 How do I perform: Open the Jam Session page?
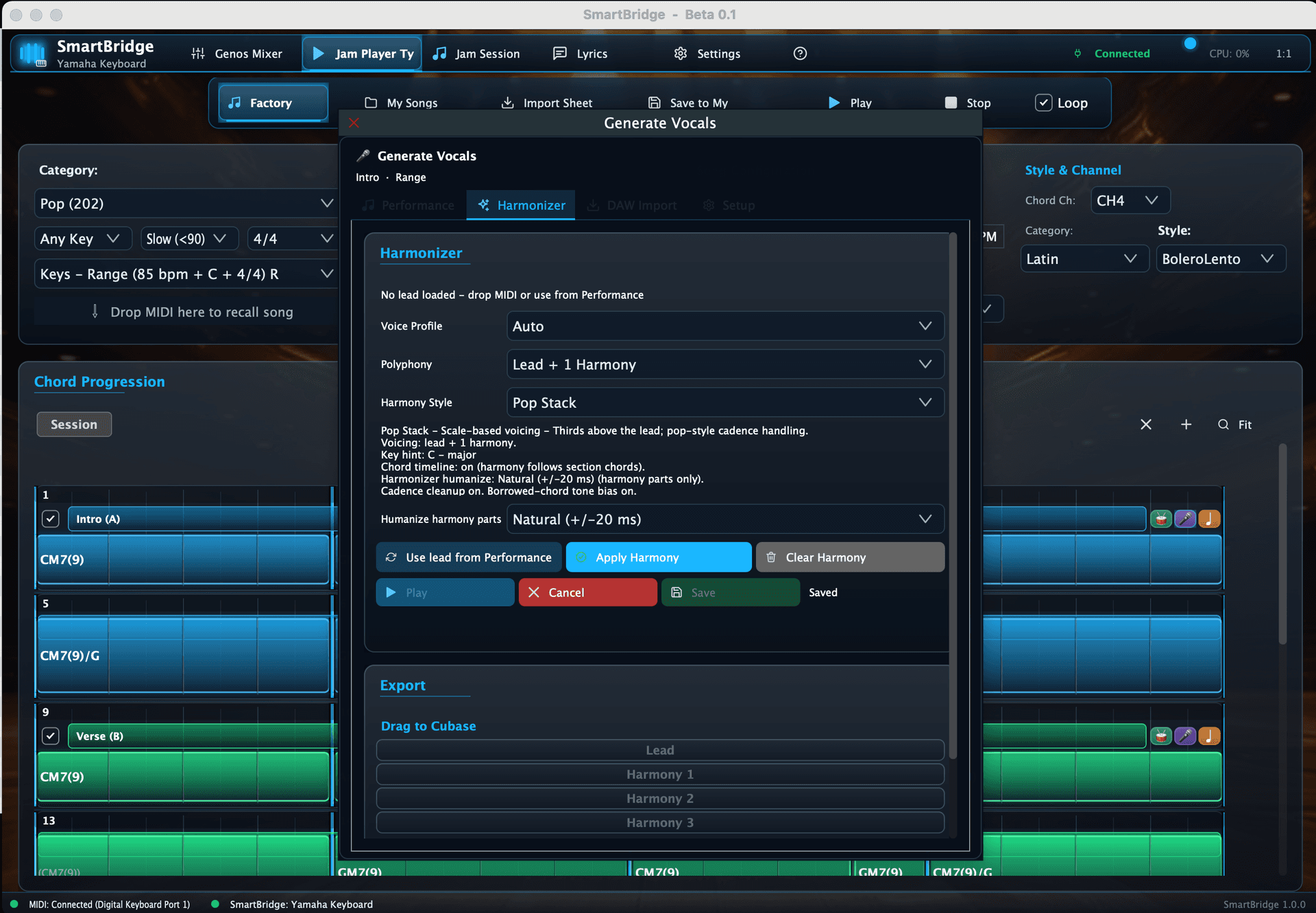coord(477,53)
